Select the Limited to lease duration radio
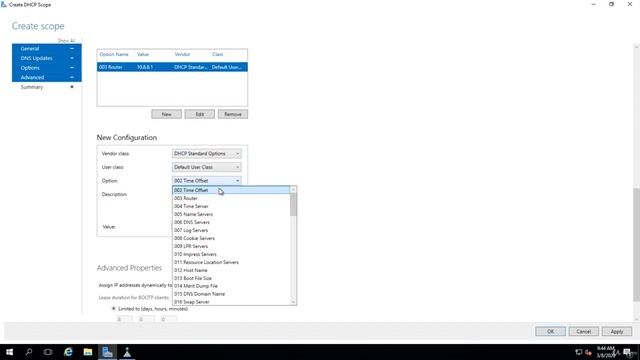640x360 pixels. coord(113,309)
